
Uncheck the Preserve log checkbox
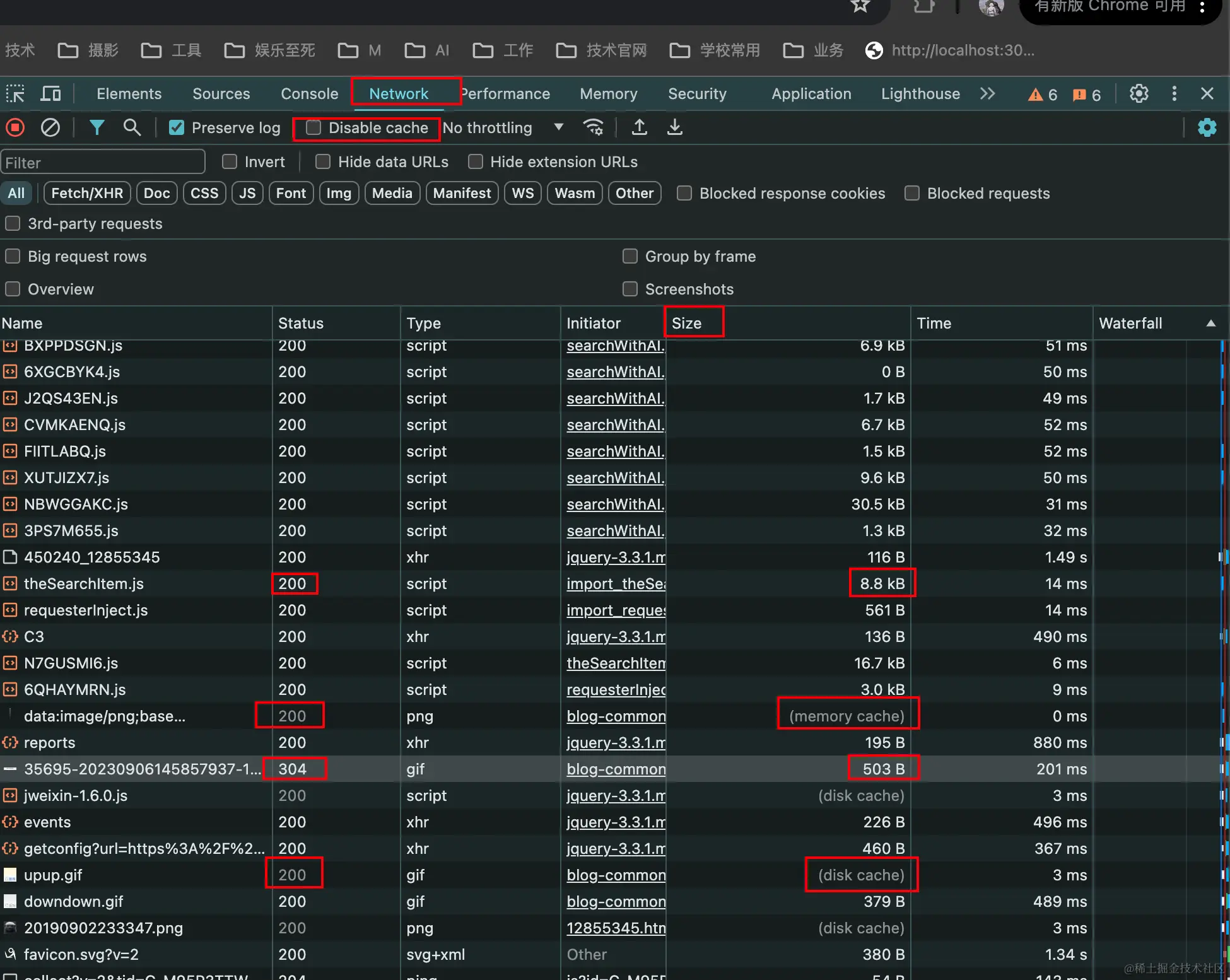[x=177, y=128]
